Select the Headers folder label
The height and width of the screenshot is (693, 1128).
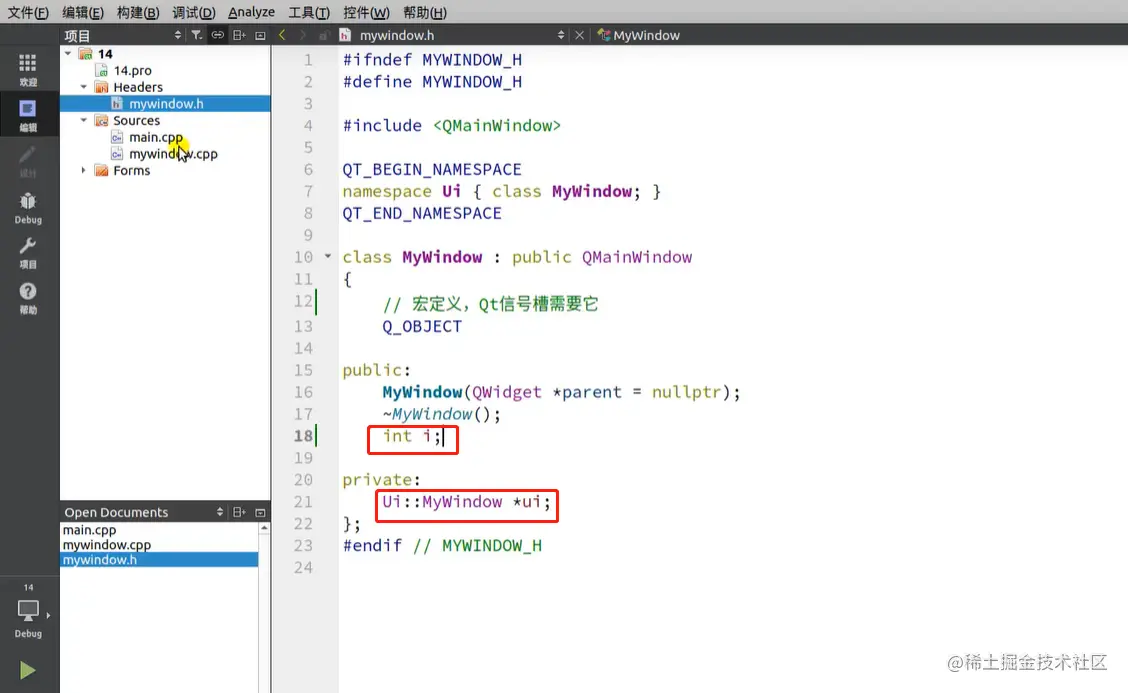coord(137,86)
